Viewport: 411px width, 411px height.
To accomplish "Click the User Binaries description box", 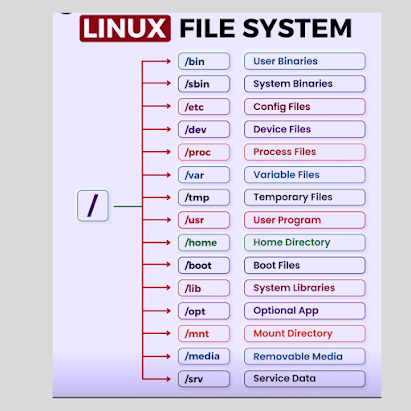I will tap(305, 61).
